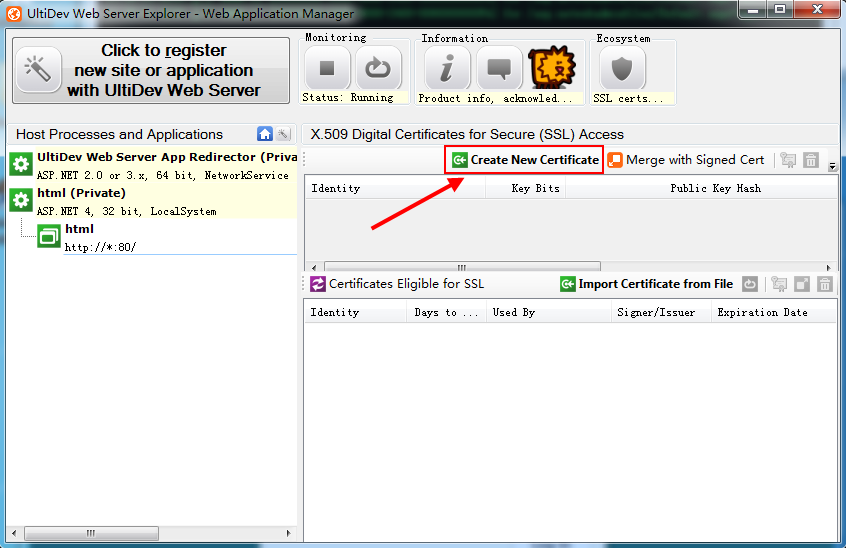The width and height of the screenshot is (846, 548).
Task: Click the trash icon in the X.509 toolbar
Action: click(811, 160)
